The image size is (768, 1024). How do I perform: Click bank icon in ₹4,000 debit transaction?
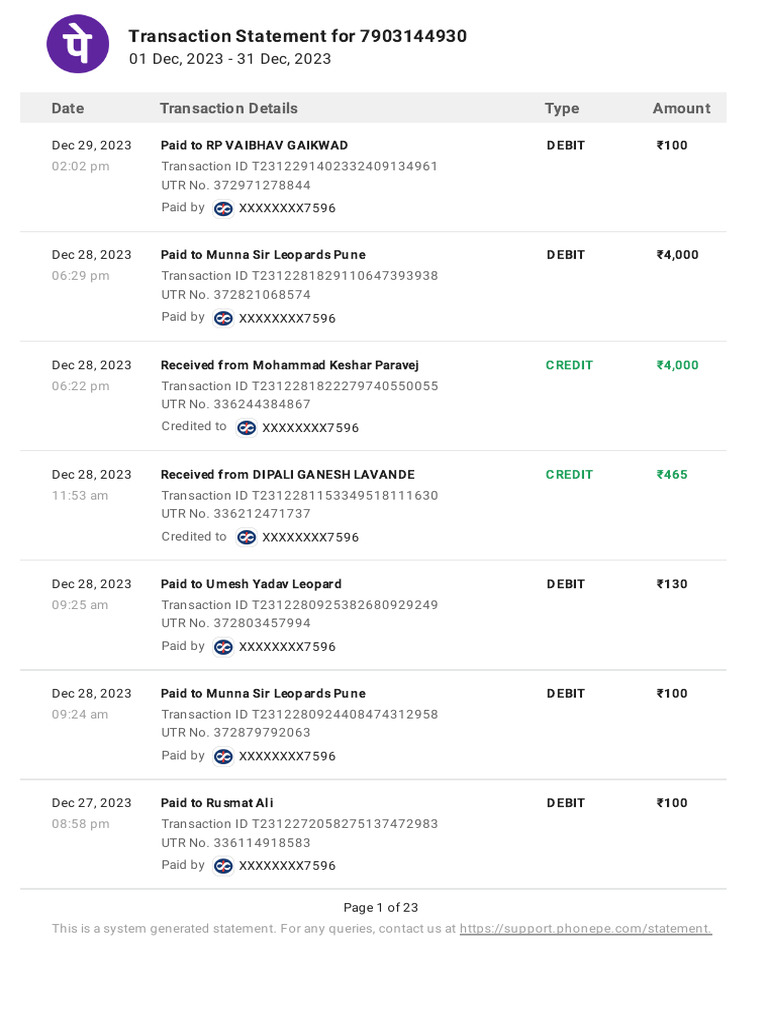pyautogui.click(x=223, y=318)
